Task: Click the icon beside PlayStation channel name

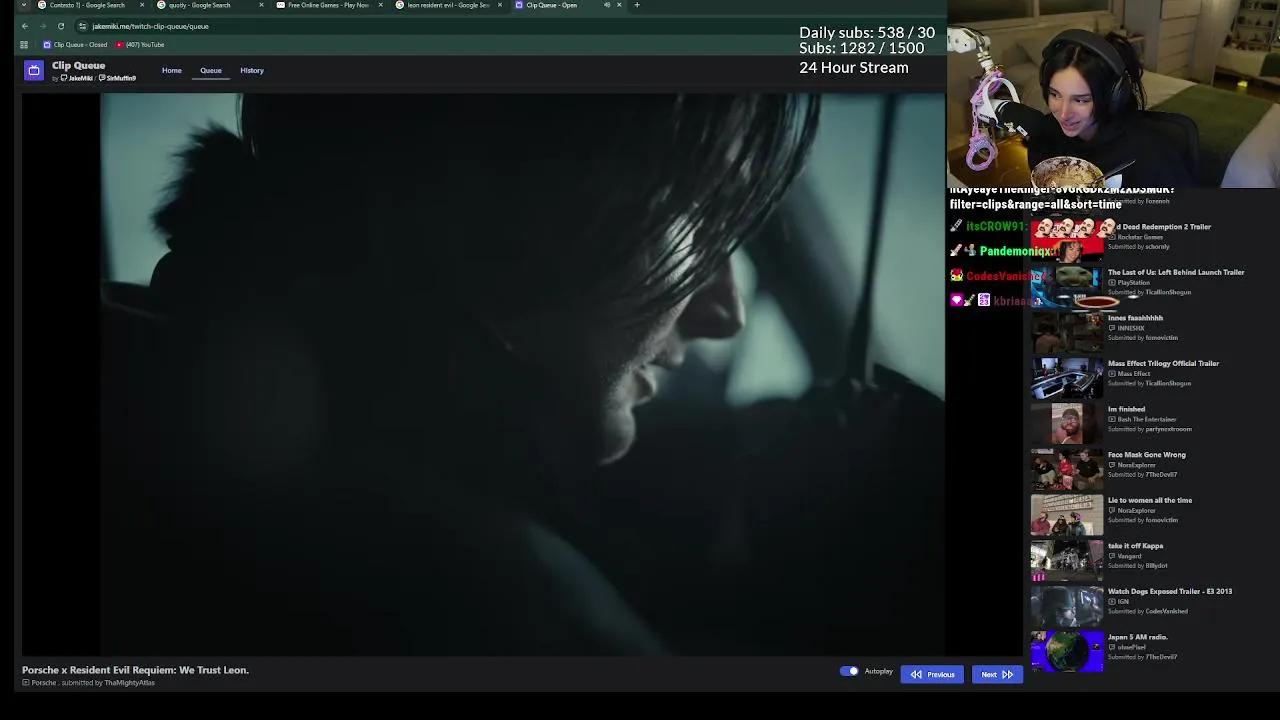Action: tap(1112, 283)
